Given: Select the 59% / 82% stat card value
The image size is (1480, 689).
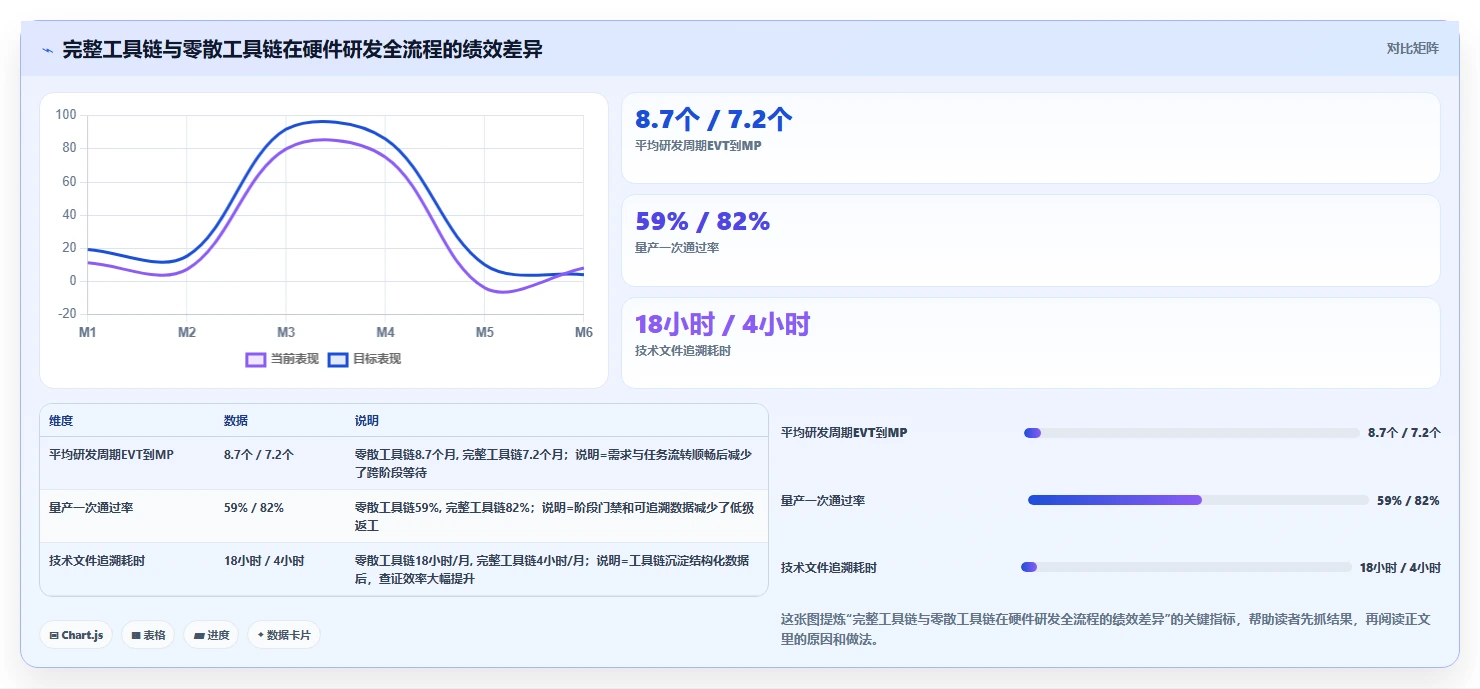Looking at the screenshot, I should pos(703,222).
